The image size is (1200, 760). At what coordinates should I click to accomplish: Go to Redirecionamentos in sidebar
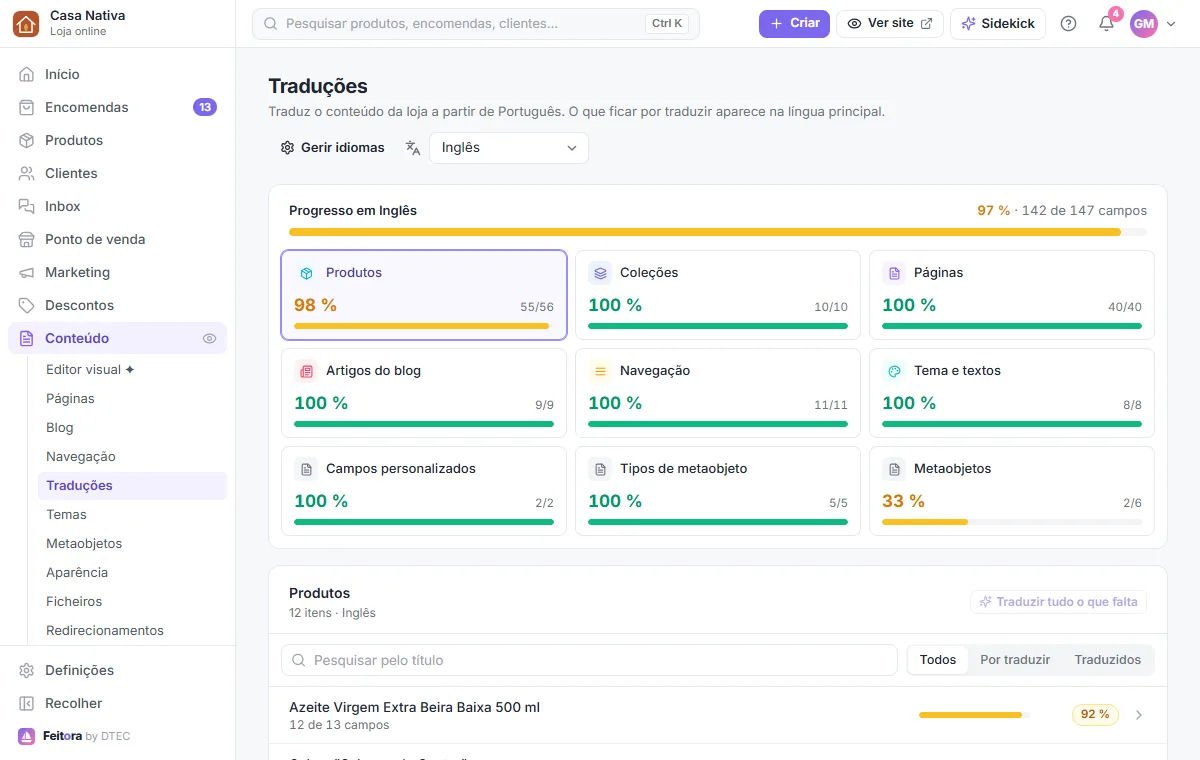132,630
